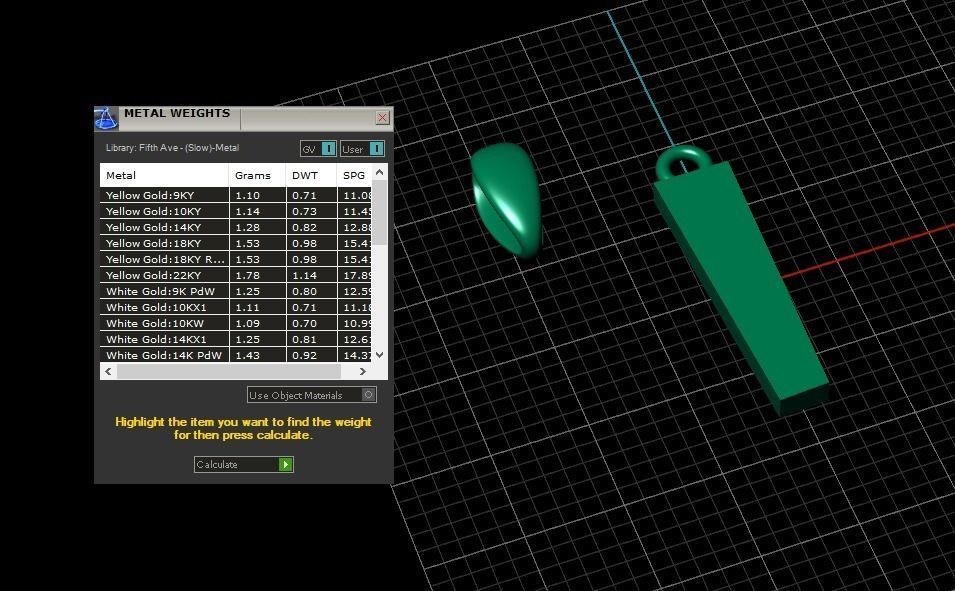Viewport: 955px width, 591px height.
Task: Click DWT value 0.80 for 9K PdW
Action: [x=305, y=291]
